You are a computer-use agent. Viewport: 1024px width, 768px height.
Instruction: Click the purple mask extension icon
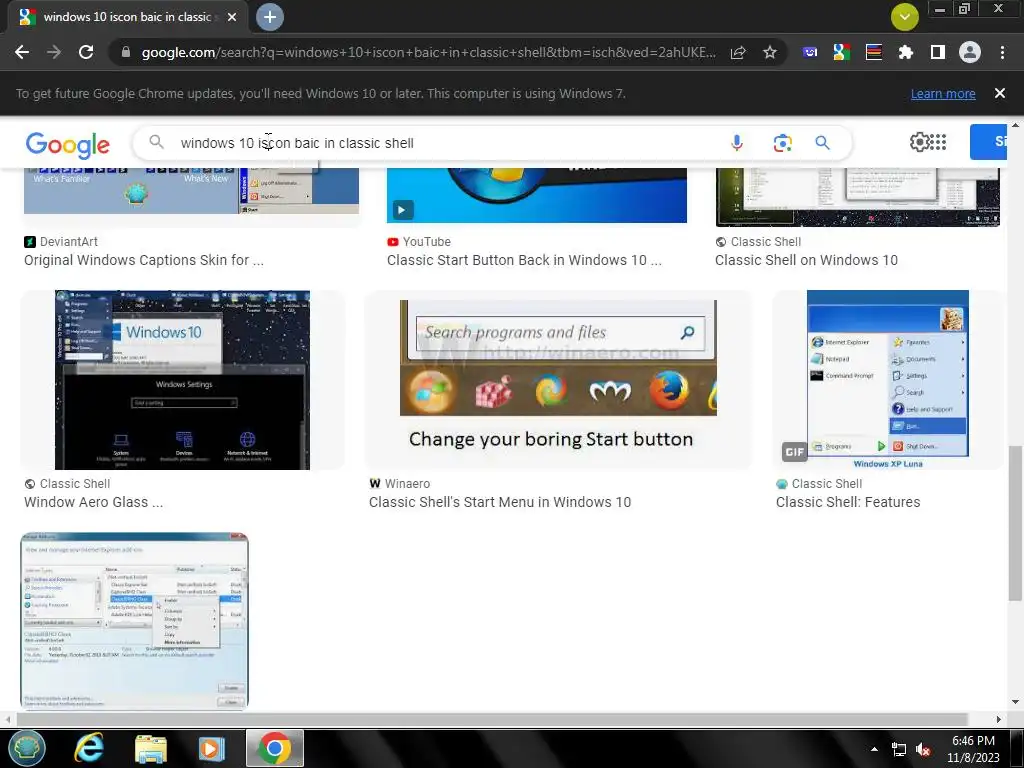tap(810, 52)
